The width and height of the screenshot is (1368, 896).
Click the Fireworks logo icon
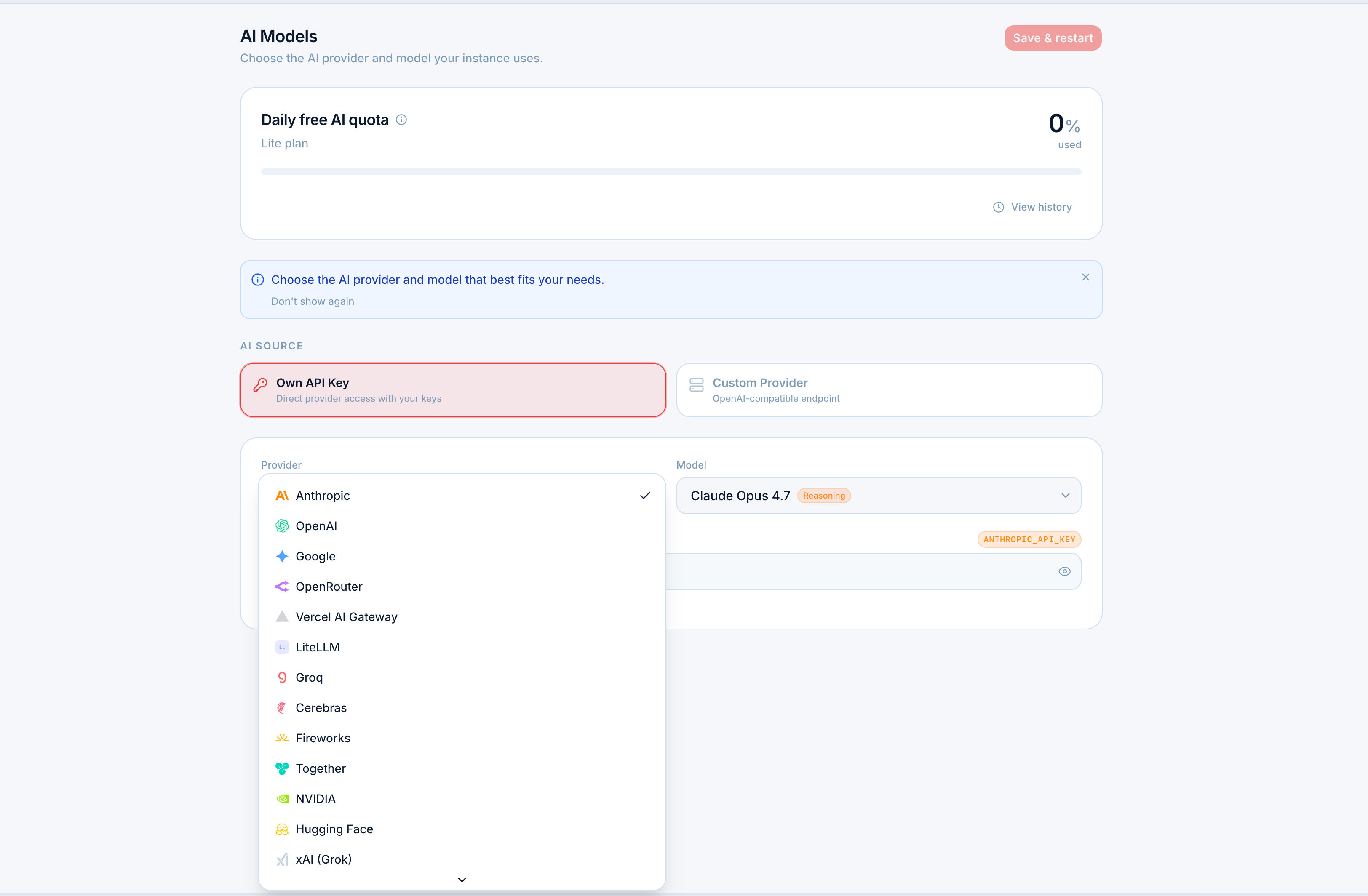pos(282,738)
